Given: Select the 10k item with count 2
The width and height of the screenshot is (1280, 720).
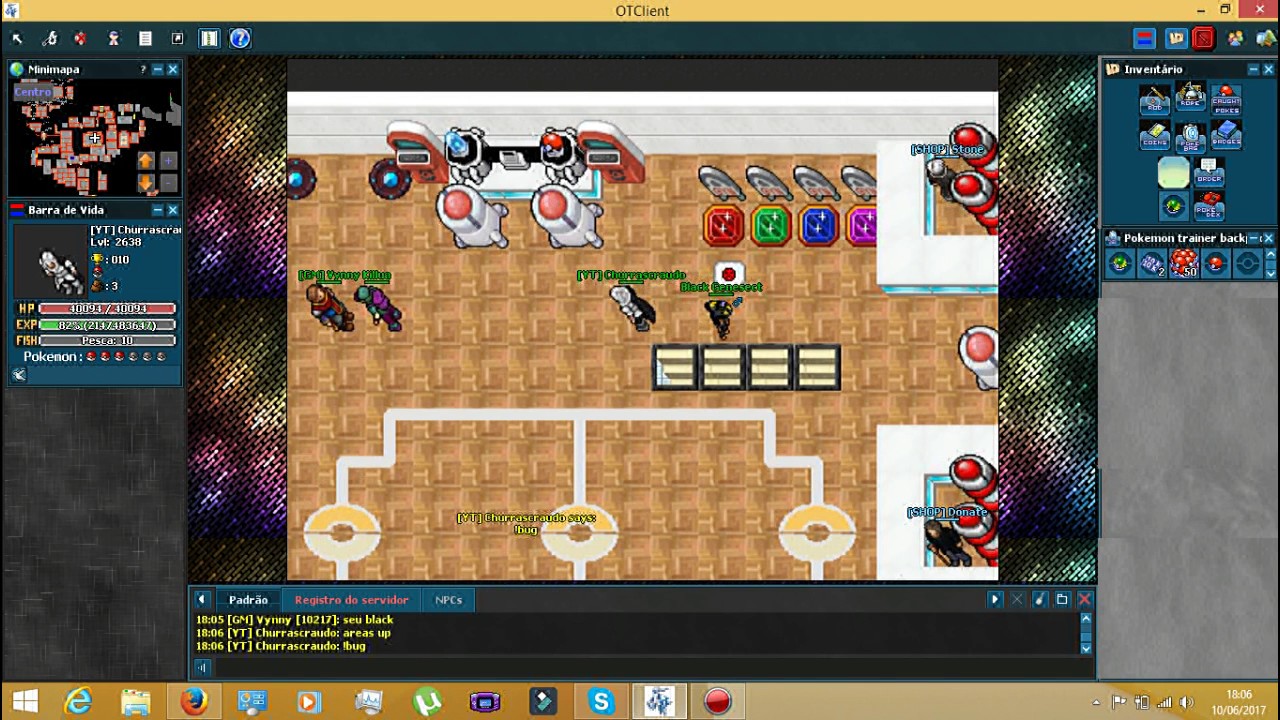Looking at the screenshot, I should point(1152,263).
